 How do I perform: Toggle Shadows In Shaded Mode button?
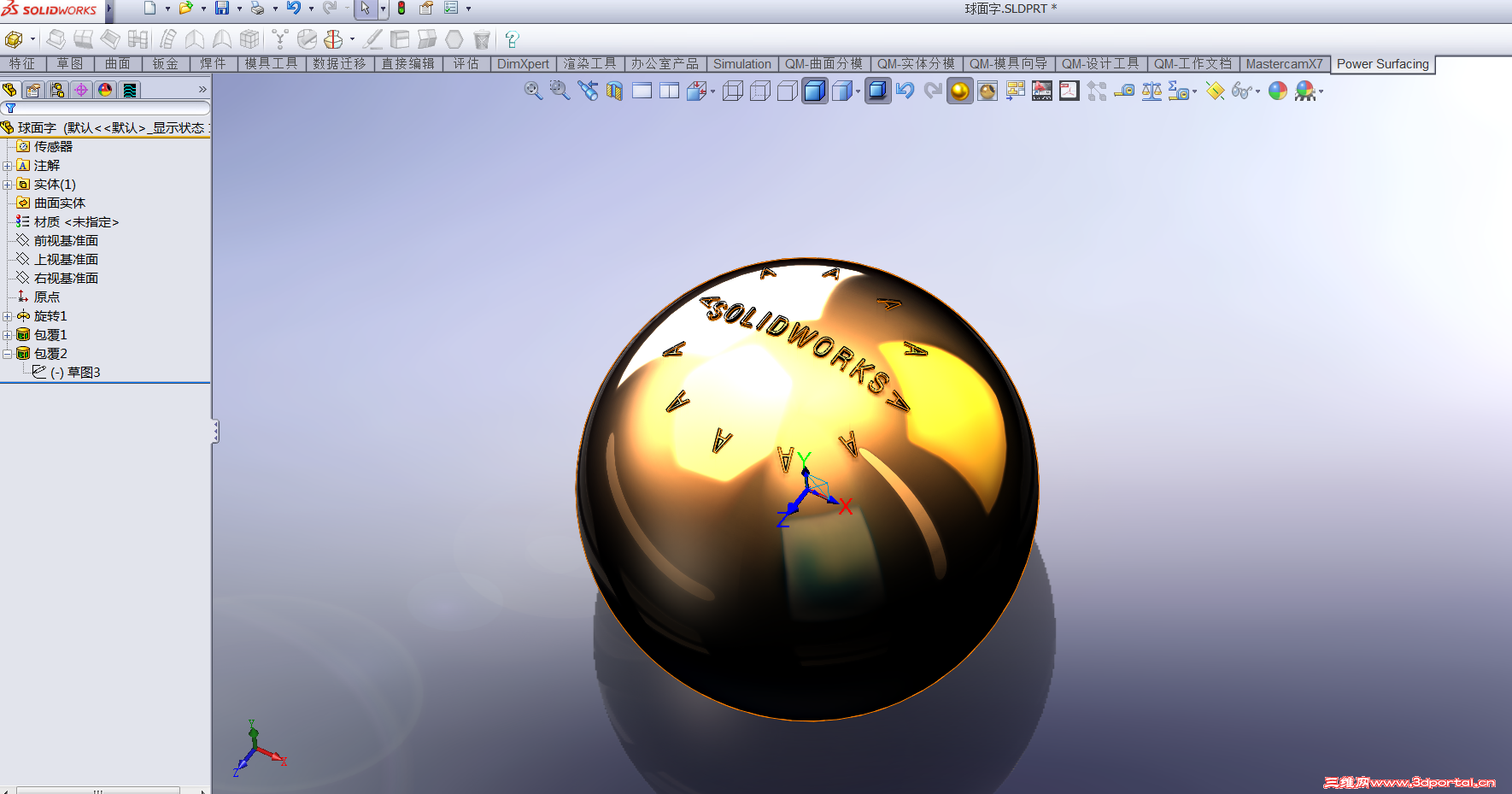[877, 91]
